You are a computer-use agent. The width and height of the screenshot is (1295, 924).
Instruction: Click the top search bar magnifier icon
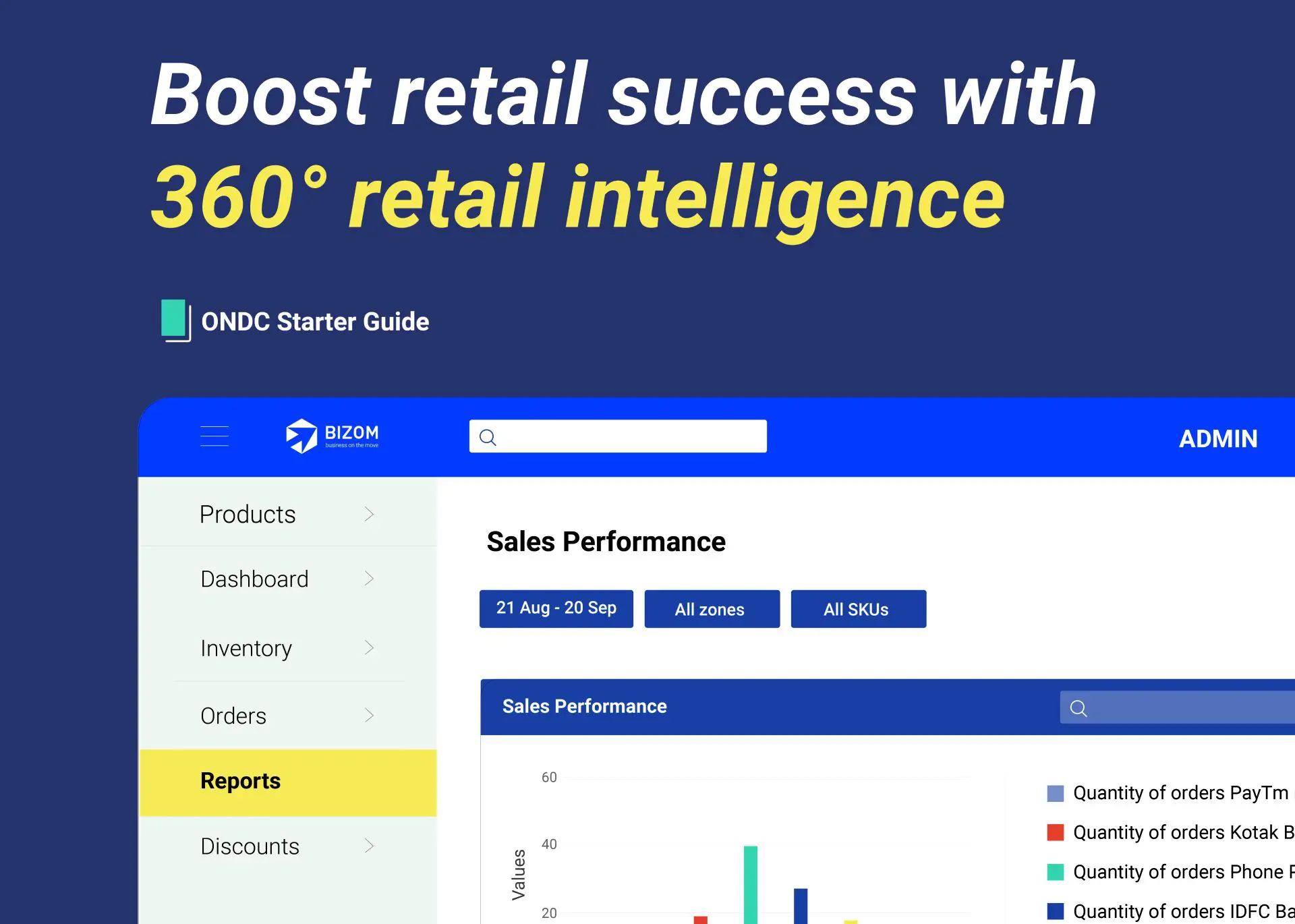click(x=488, y=438)
